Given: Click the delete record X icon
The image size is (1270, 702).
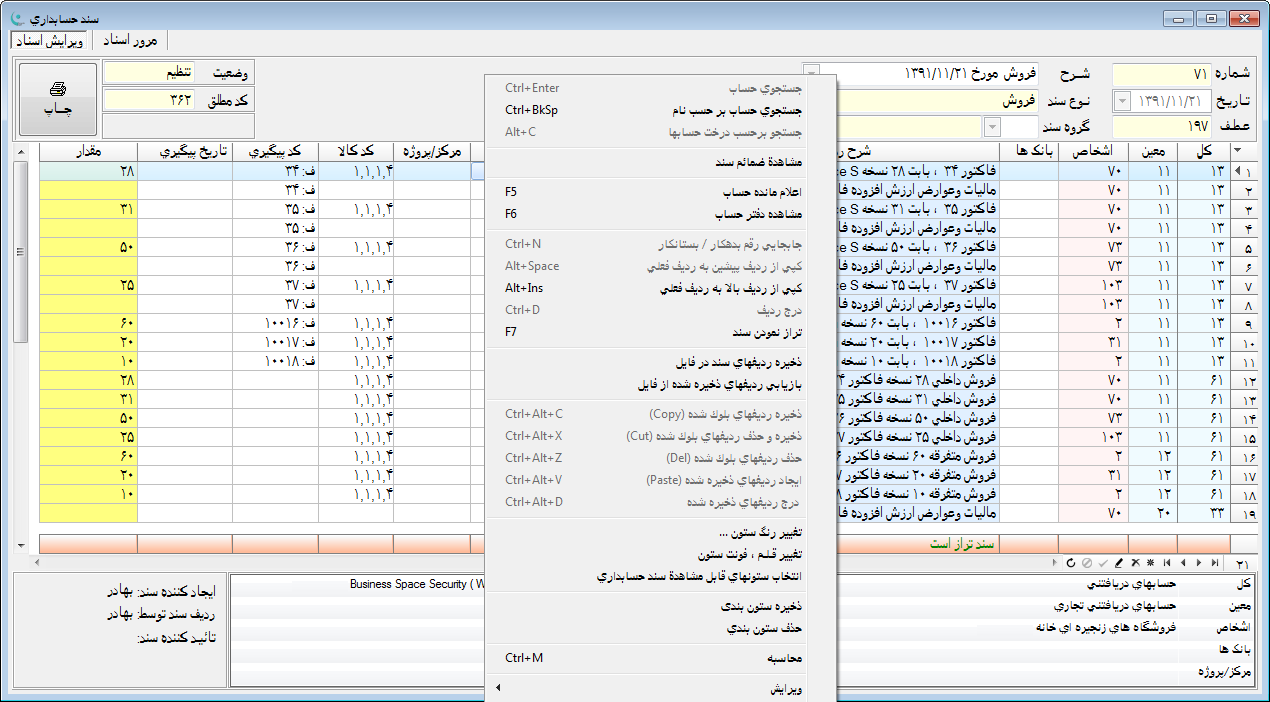Looking at the screenshot, I should pyautogui.click(x=1135, y=564).
